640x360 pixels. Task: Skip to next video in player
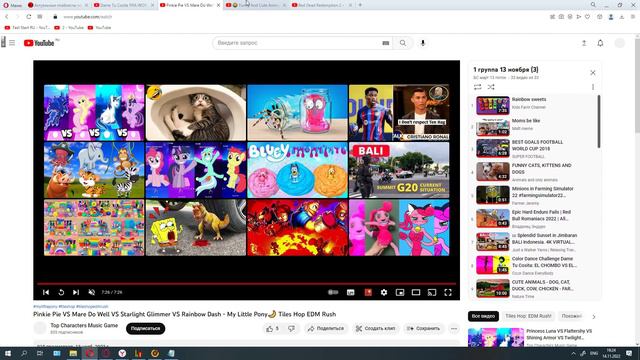(76, 292)
